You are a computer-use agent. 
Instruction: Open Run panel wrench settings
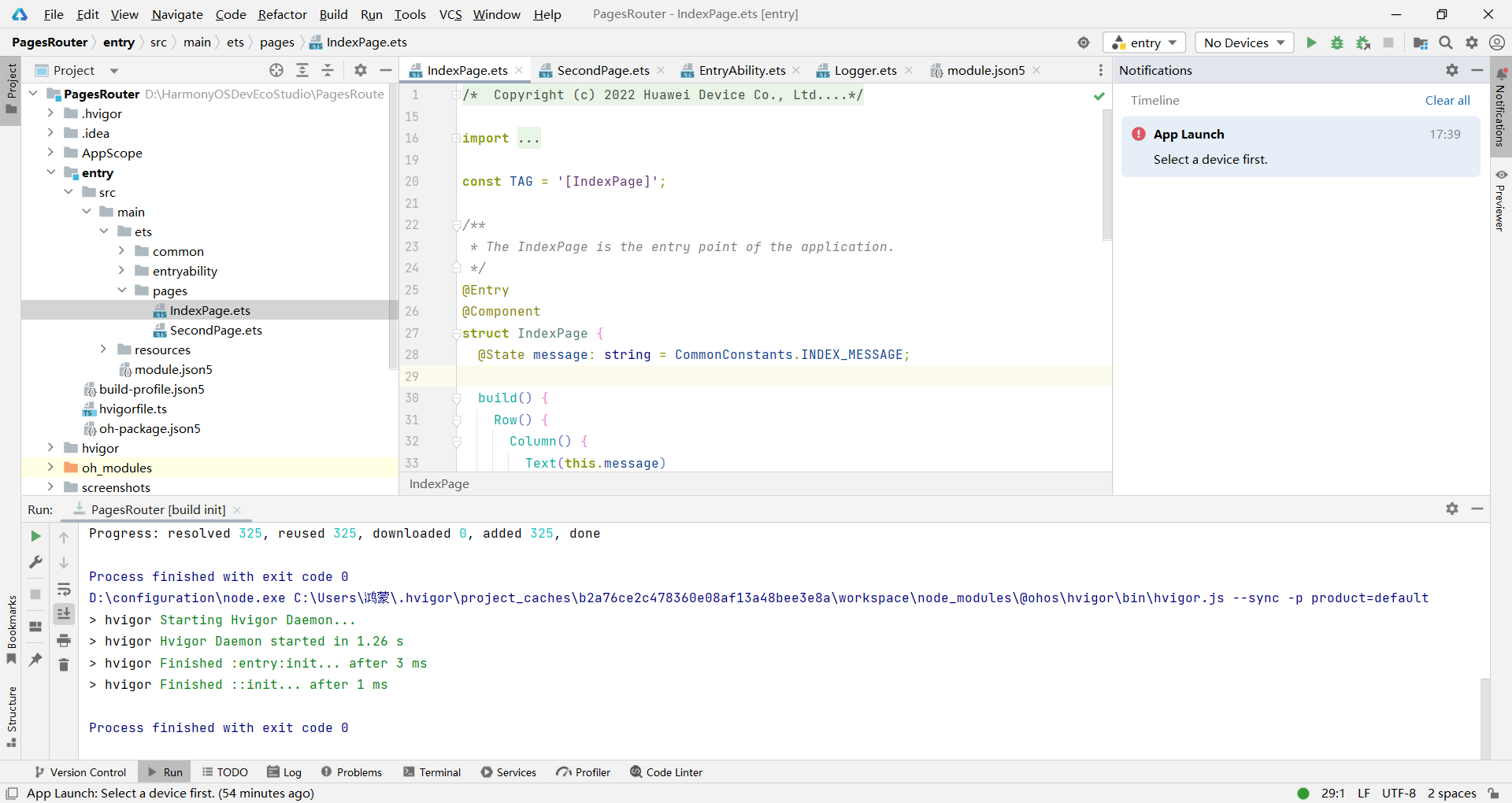[35, 562]
